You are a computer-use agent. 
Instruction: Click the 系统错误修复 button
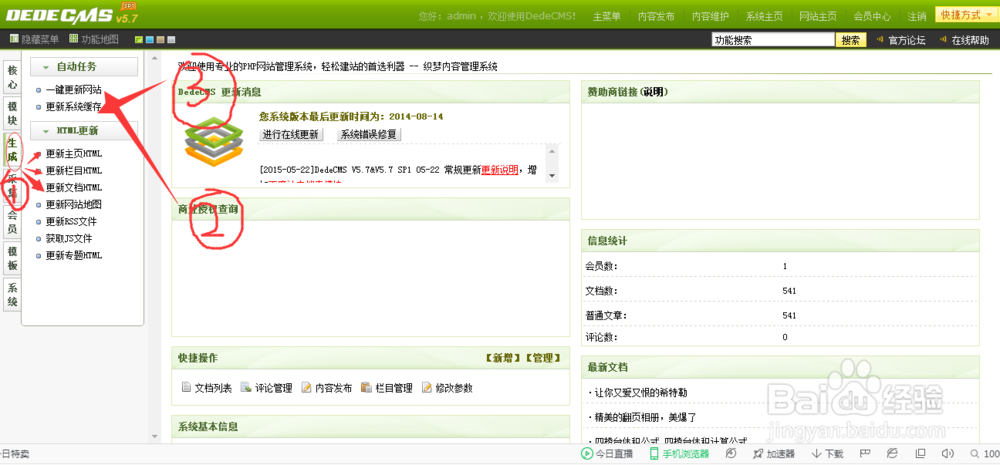[369, 135]
